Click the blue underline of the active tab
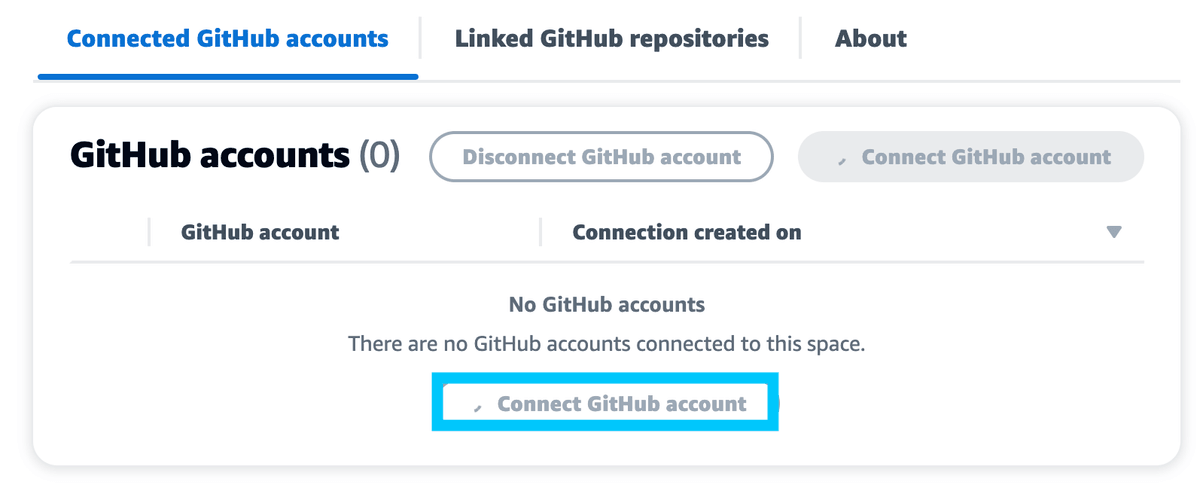 pyautogui.click(x=227, y=76)
